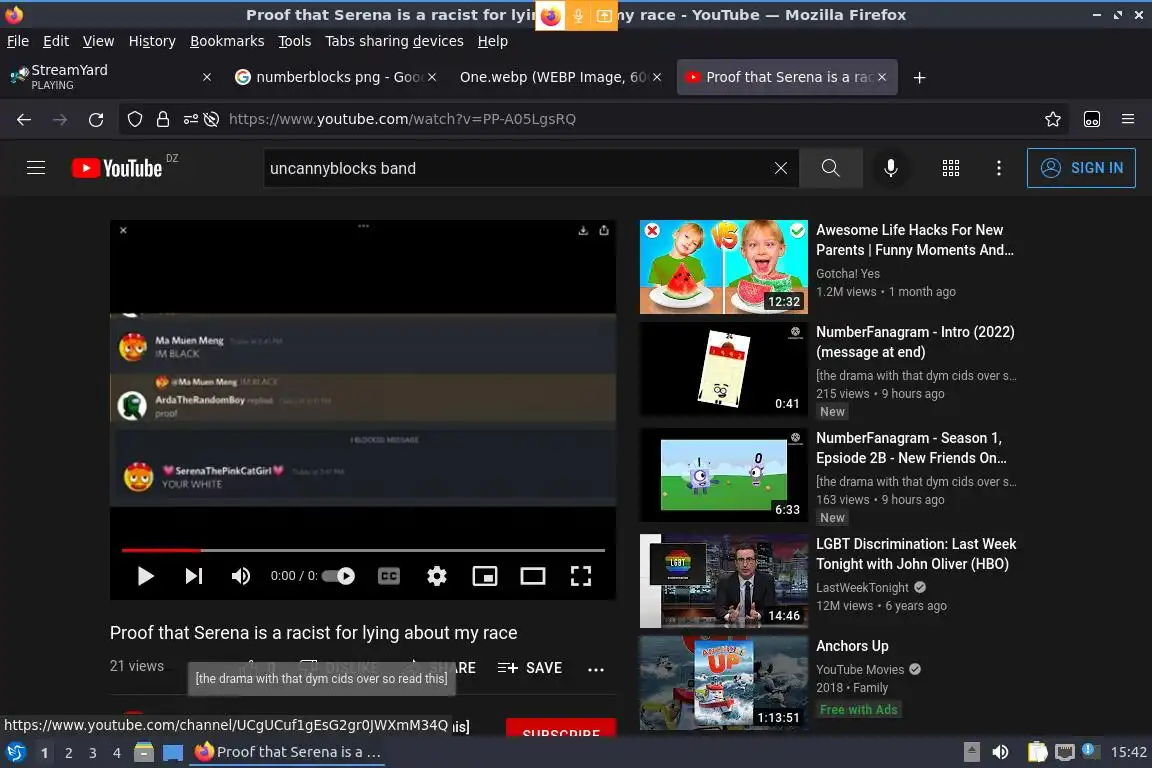Open Tabs sharing devices menu
Image resolution: width=1152 pixels, height=768 pixels.
[x=395, y=41]
